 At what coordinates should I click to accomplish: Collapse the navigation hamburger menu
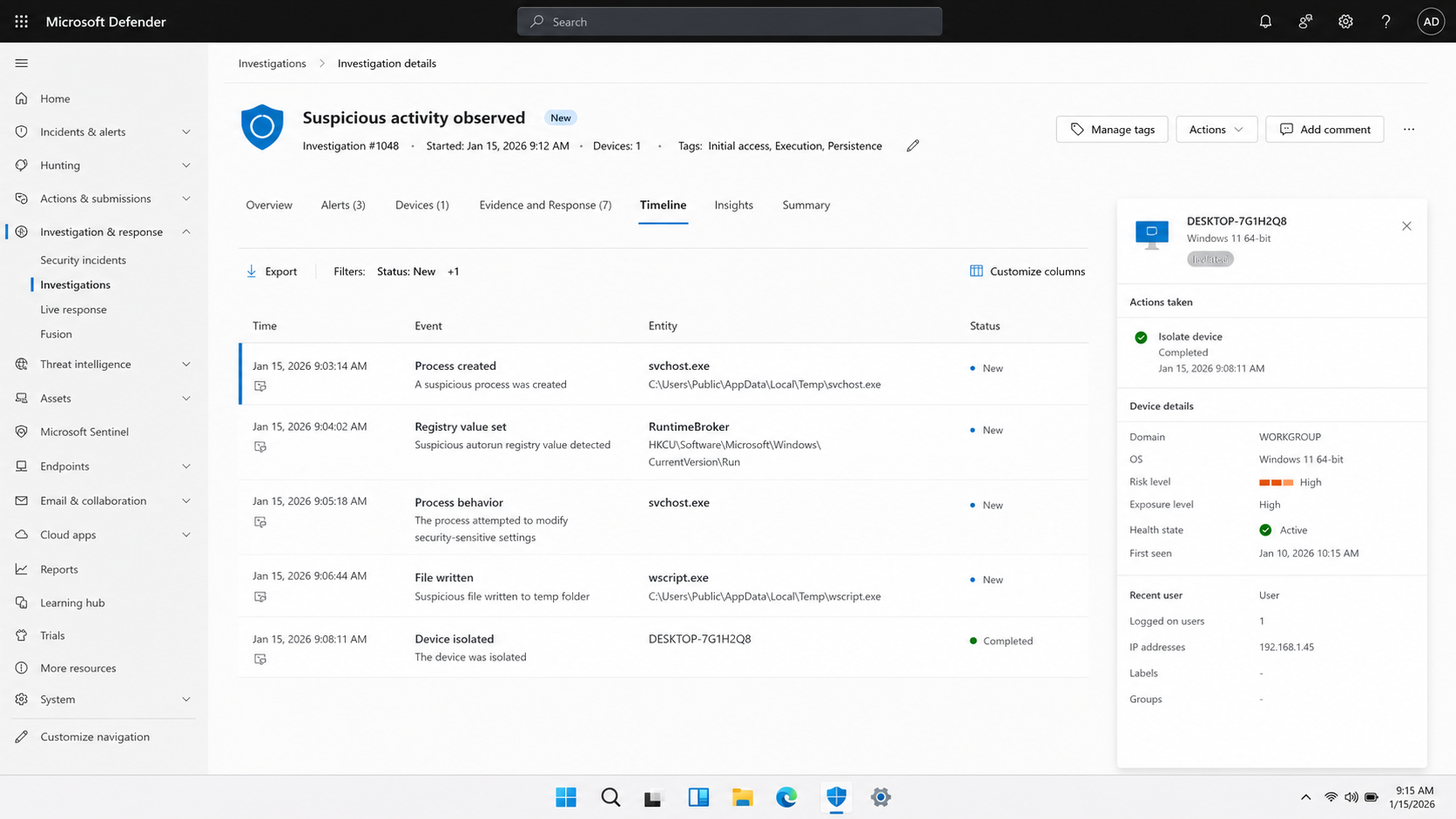point(22,63)
